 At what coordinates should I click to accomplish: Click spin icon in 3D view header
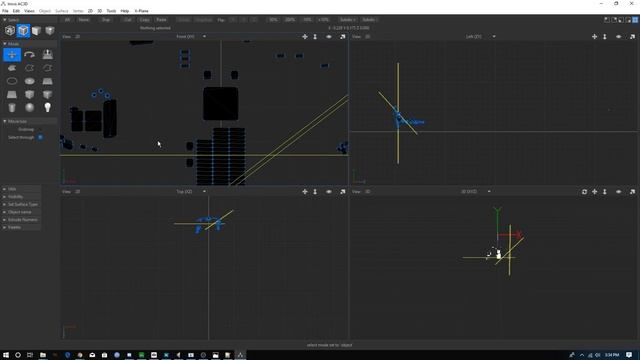tap(584, 191)
